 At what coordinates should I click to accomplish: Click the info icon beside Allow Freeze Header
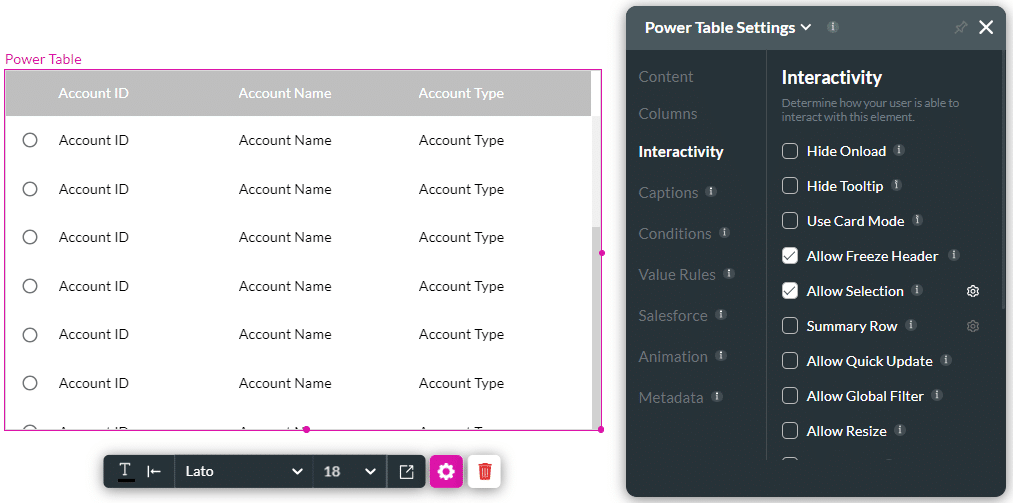[x=954, y=256]
